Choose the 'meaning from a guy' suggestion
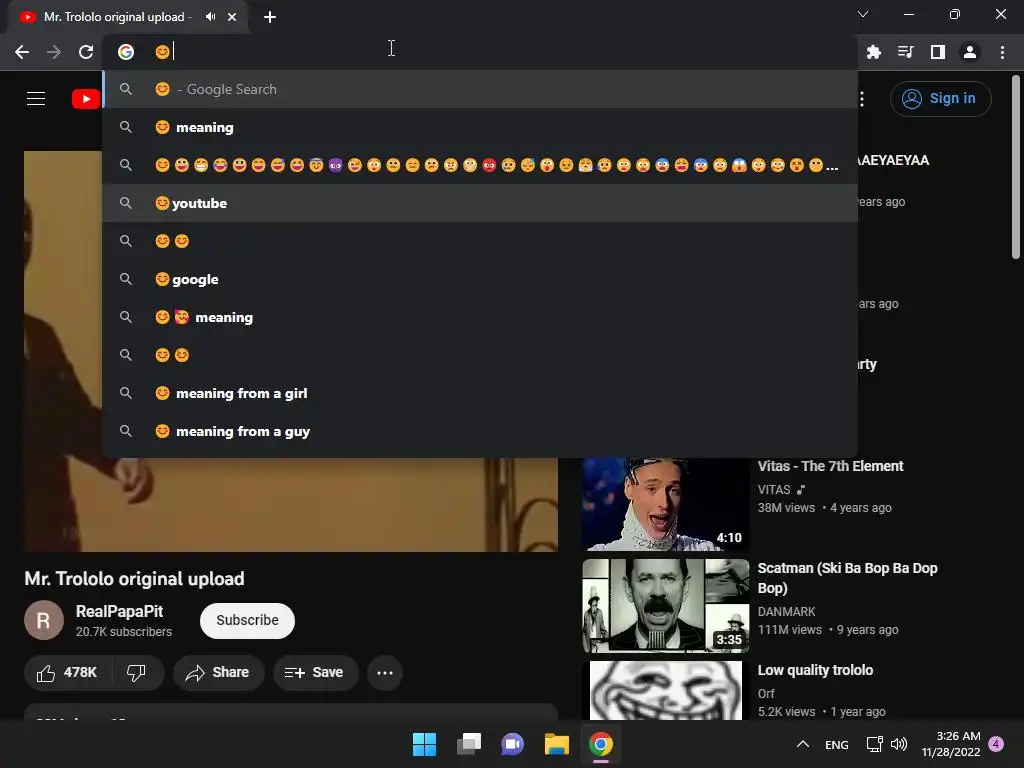 pyautogui.click(x=480, y=431)
